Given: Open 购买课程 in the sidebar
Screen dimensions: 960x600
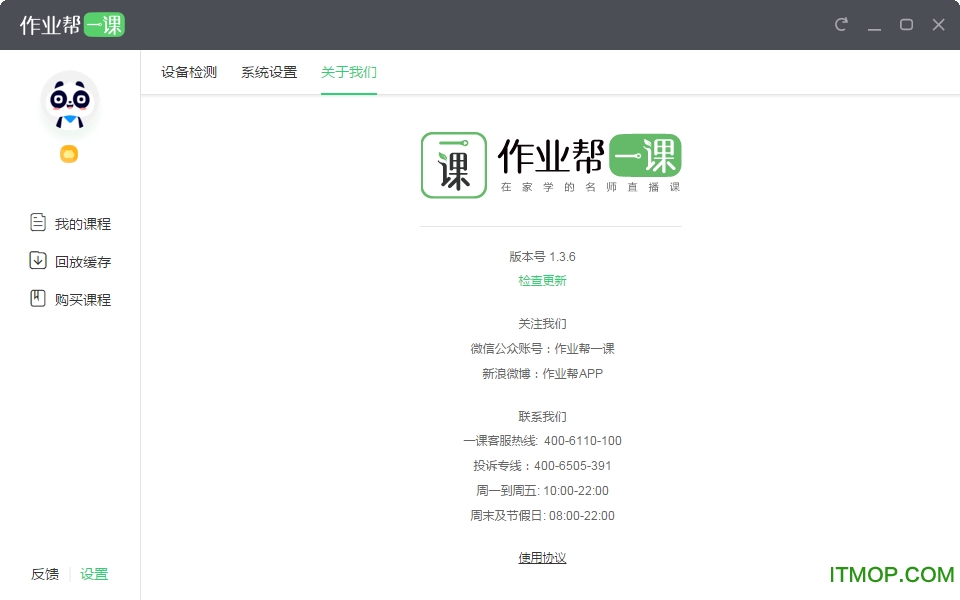Looking at the screenshot, I should click(x=83, y=300).
